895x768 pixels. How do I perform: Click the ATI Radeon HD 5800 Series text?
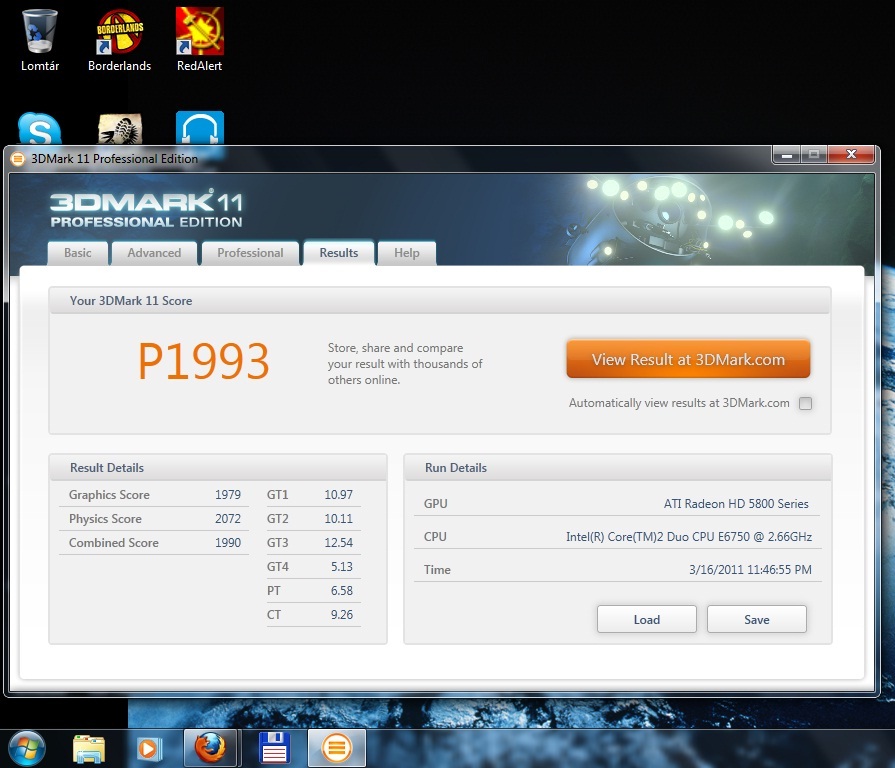pos(736,504)
